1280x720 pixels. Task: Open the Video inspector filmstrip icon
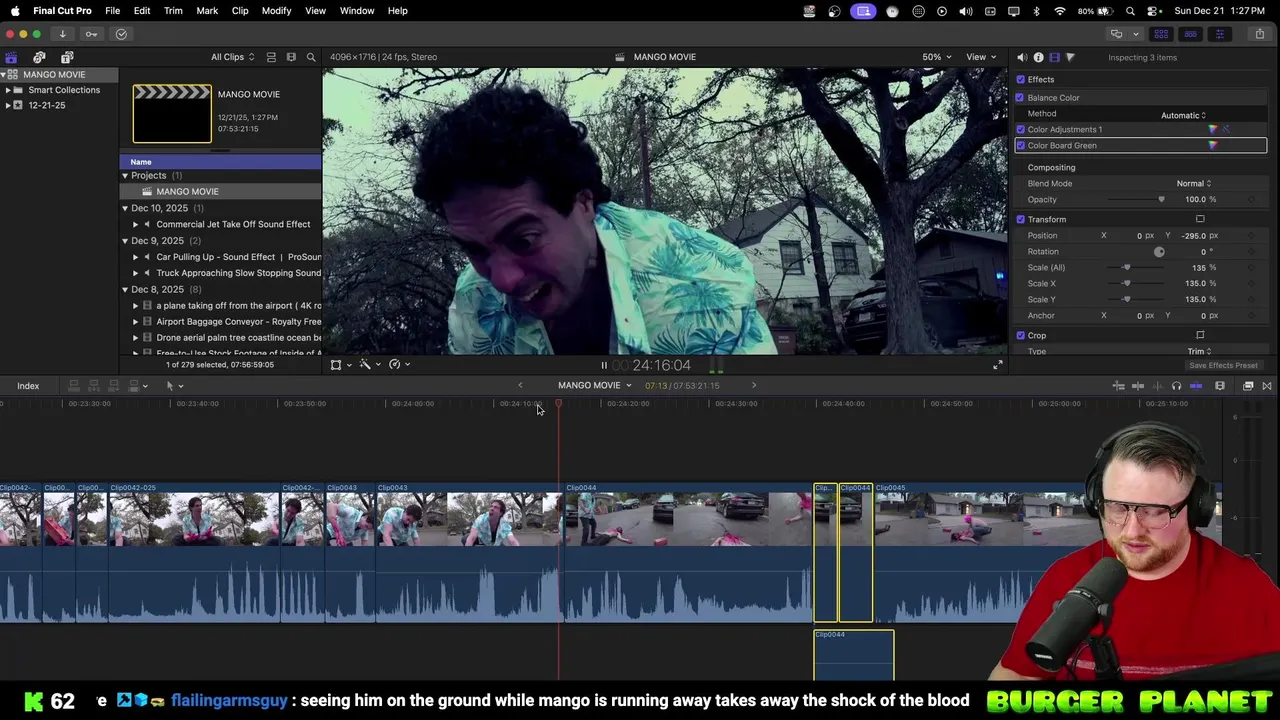pos(1054,57)
